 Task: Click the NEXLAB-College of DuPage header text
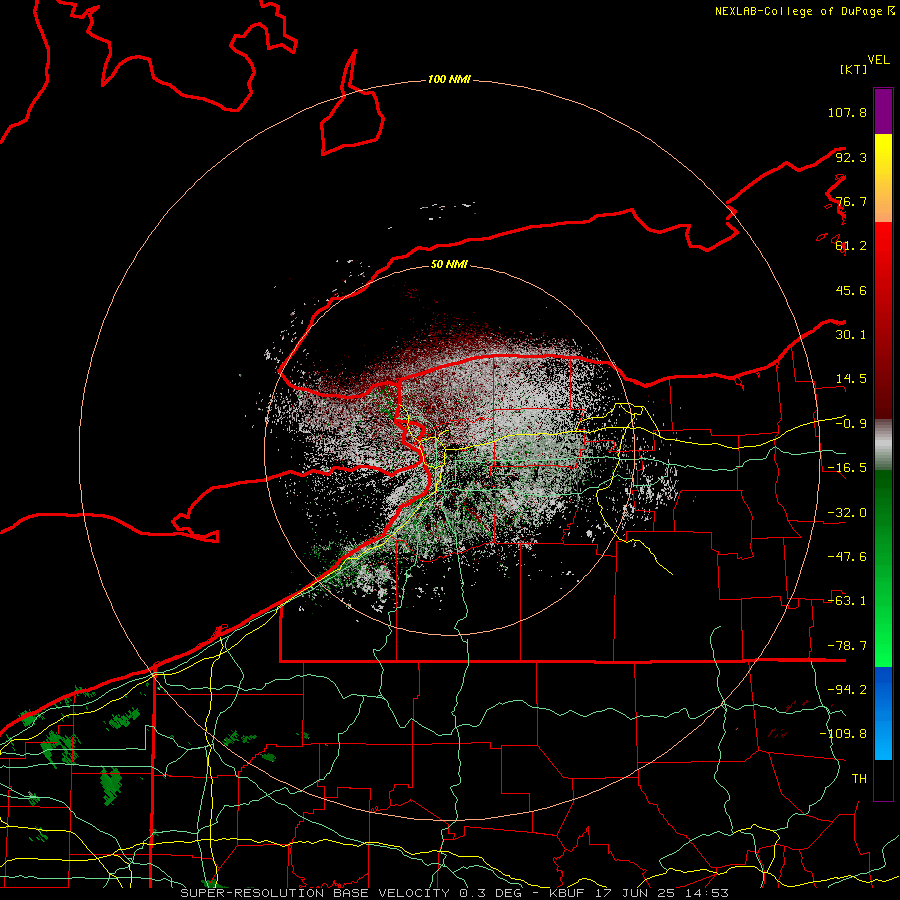pos(804,11)
